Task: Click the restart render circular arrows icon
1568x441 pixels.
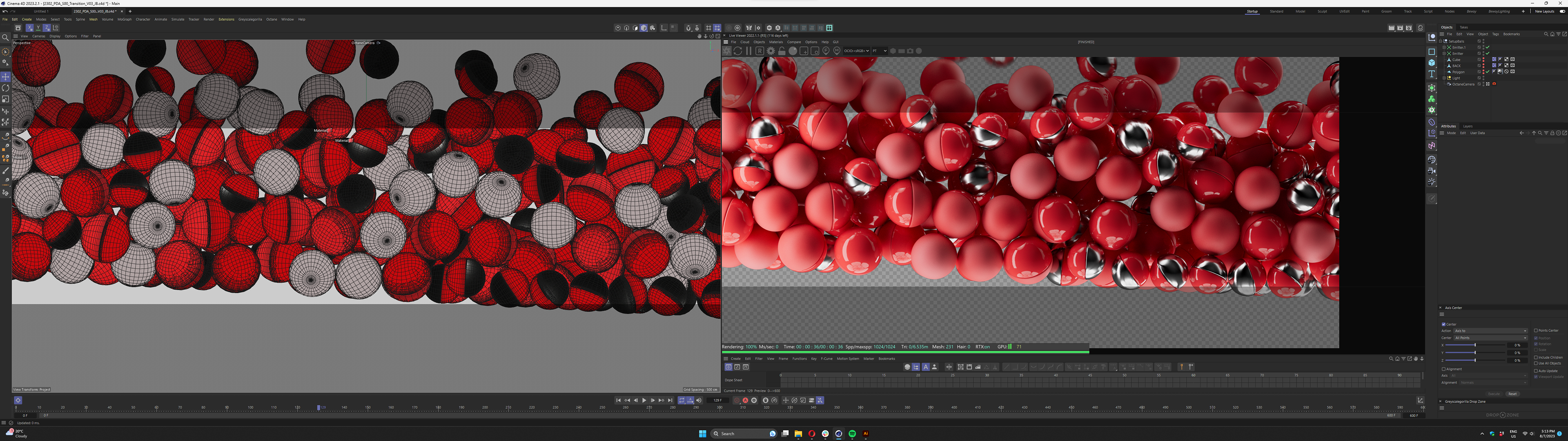Action: 738,51
